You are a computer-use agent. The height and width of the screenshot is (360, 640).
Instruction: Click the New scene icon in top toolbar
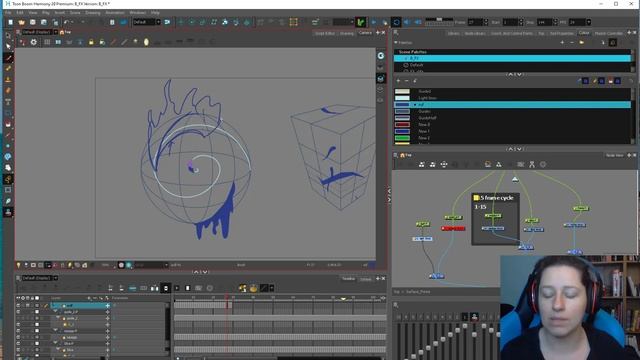(x=10, y=22)
